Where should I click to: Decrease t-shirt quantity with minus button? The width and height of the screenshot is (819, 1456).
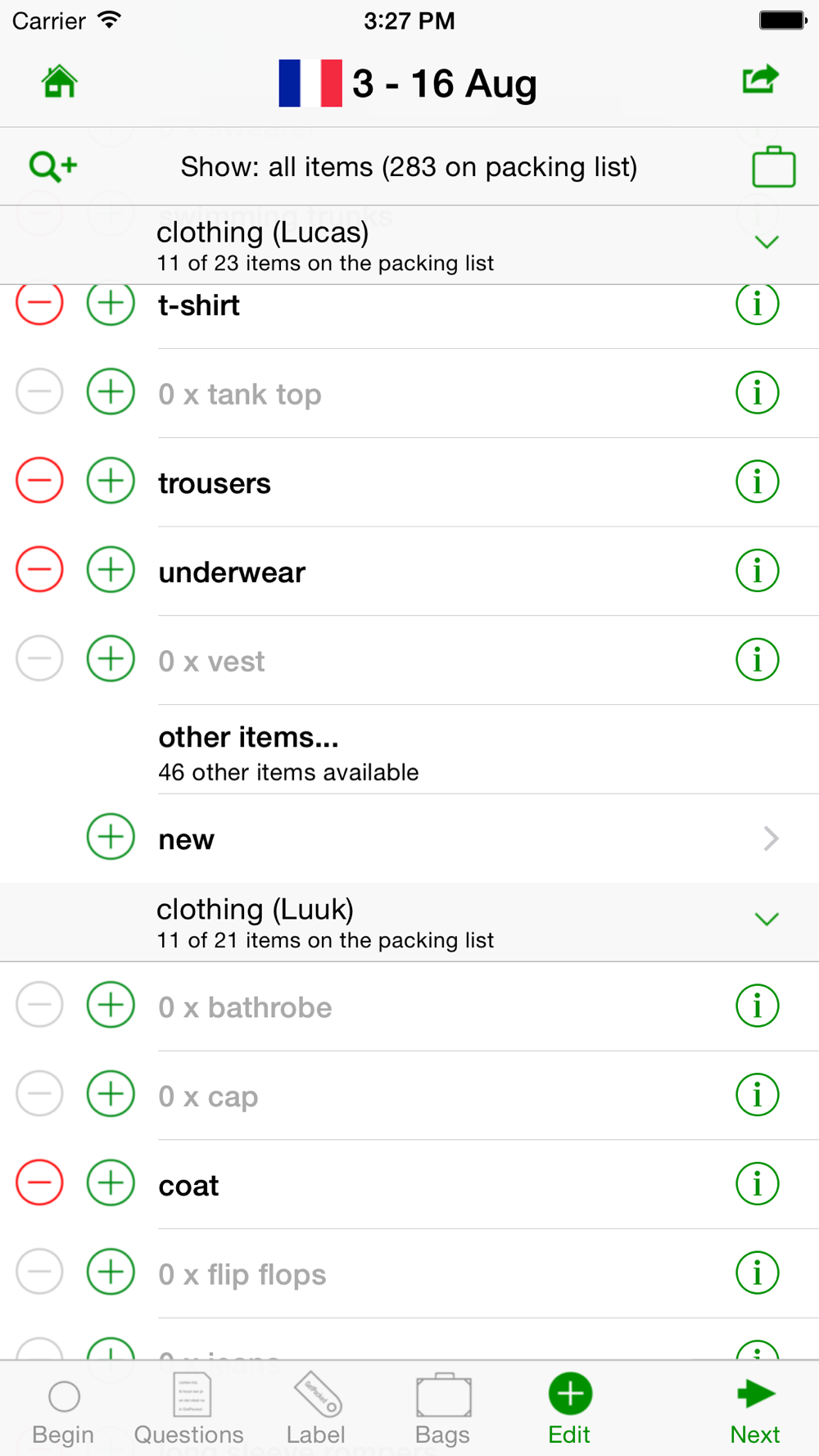coord(39,304)
